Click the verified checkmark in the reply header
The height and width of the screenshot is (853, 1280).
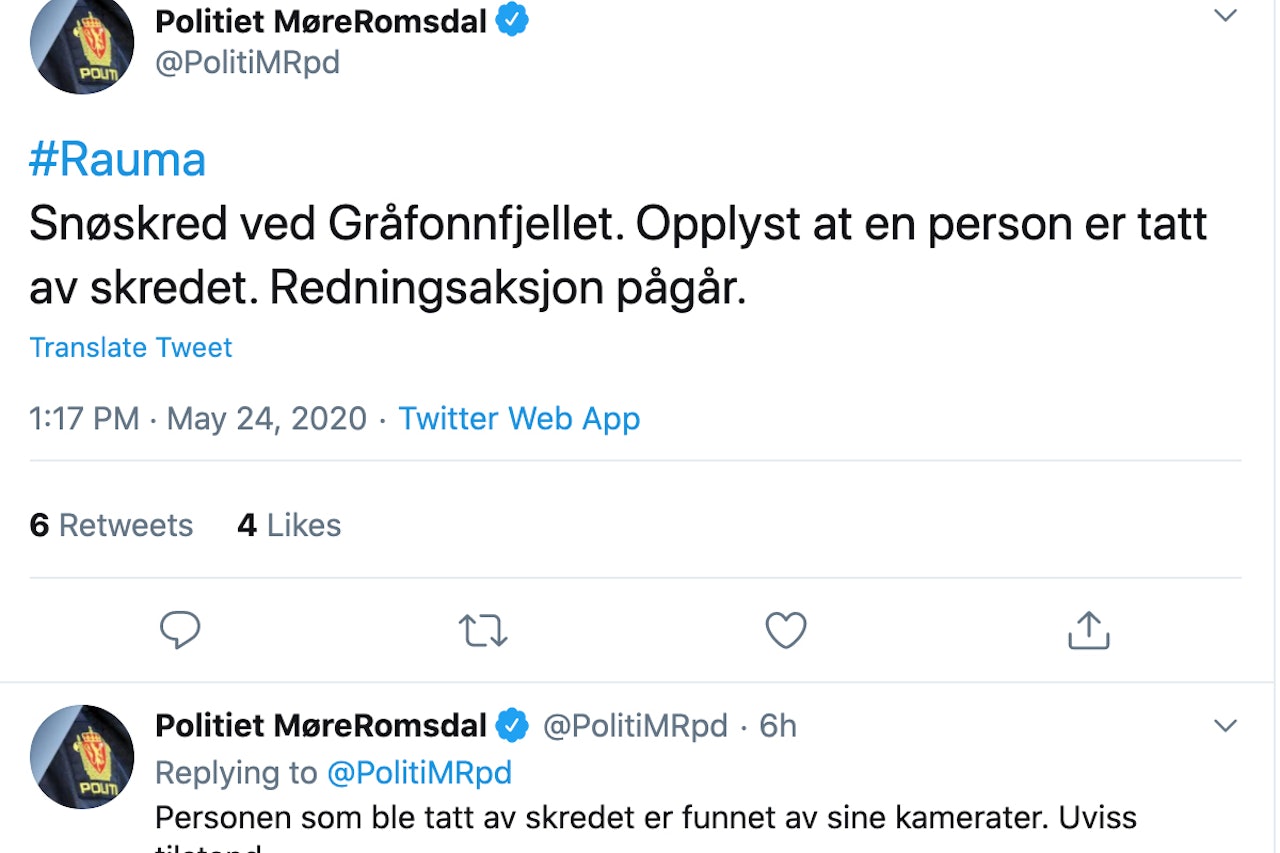point(513,724)
